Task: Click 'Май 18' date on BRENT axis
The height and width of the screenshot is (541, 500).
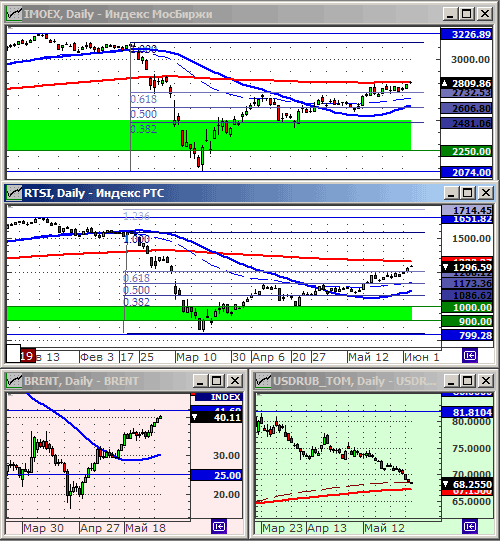Action: 145,528
